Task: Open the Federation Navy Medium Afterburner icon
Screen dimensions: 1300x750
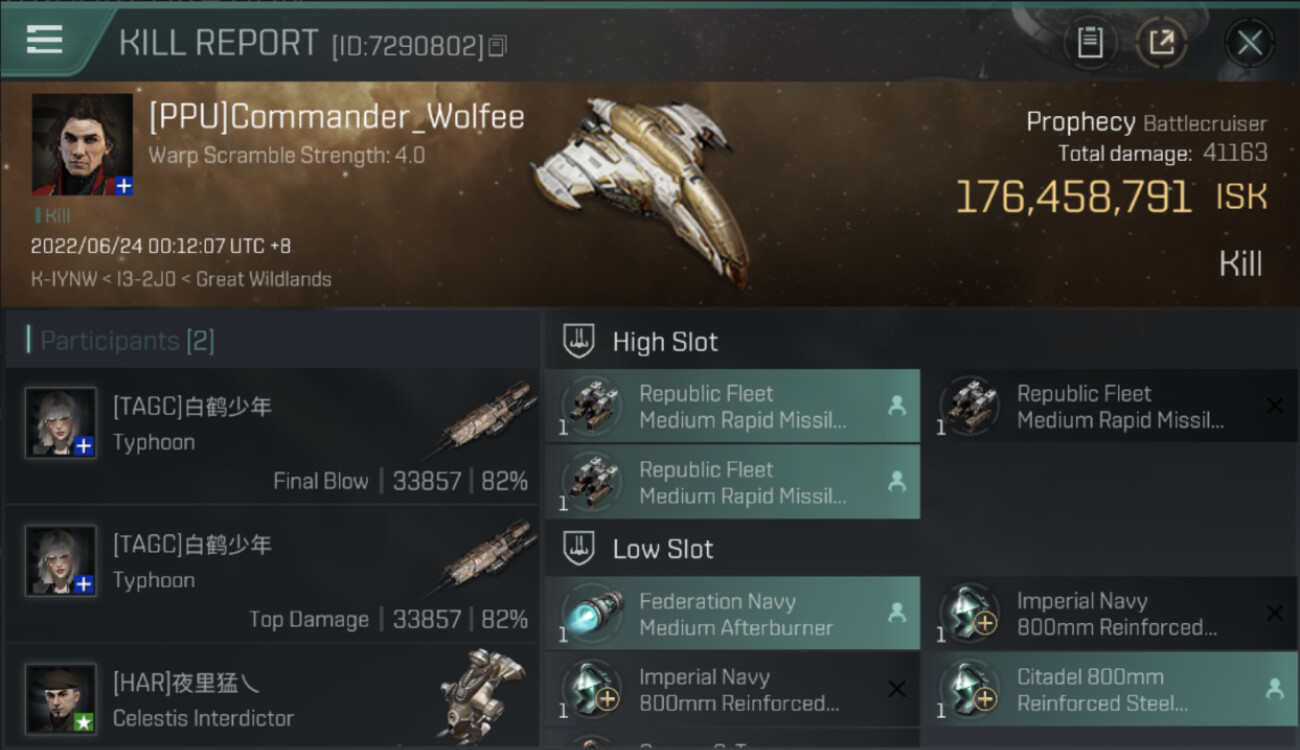Action: 593,614
